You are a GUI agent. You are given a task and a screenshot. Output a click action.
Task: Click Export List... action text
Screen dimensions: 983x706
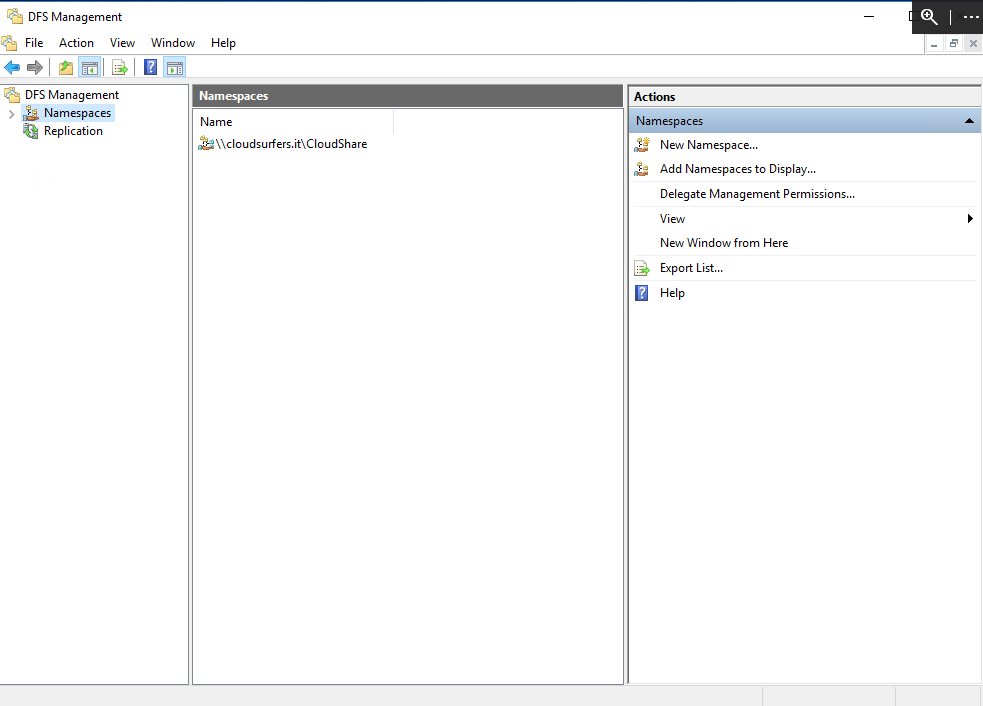coord(691,268)
